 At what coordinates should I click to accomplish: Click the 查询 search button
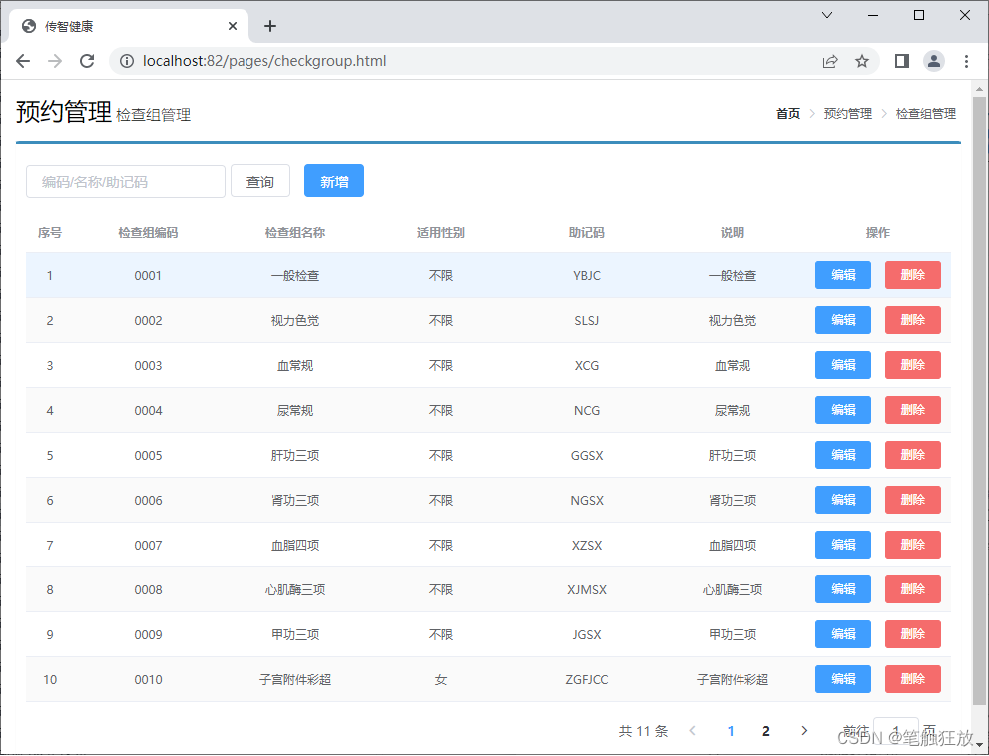260,181
